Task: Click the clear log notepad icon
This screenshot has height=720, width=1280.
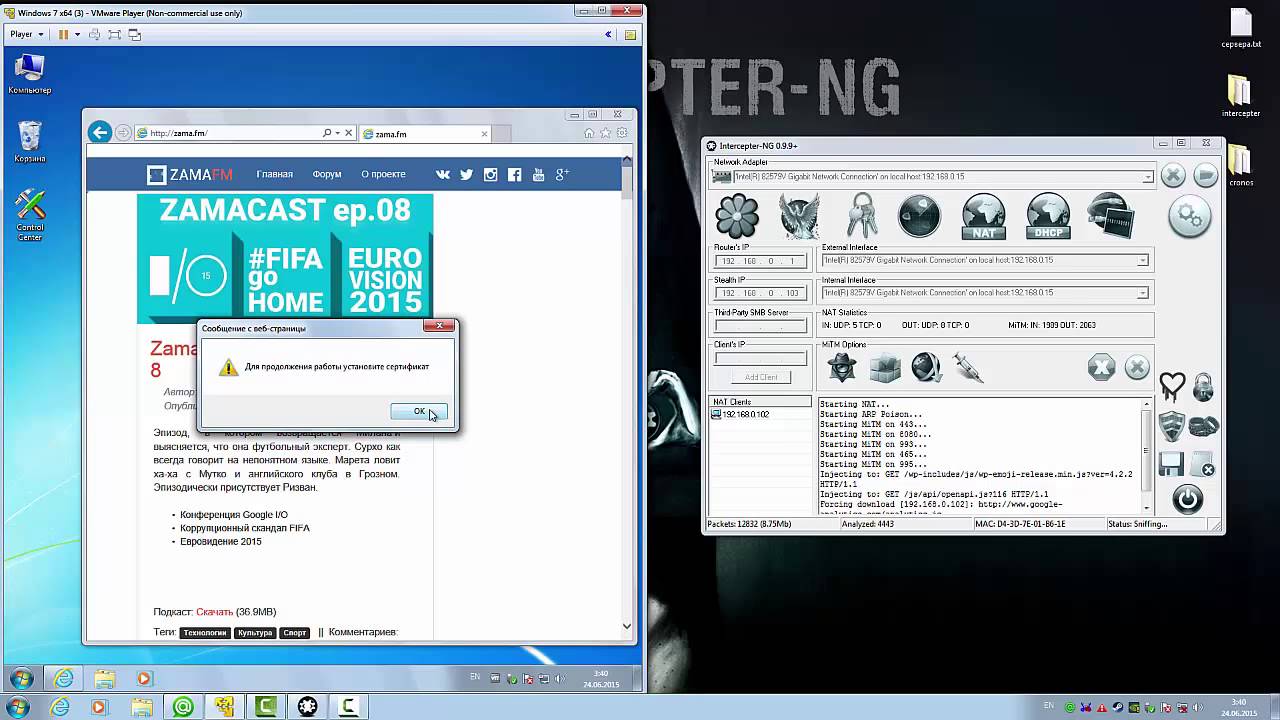Action: click(x=1203, y=465)
